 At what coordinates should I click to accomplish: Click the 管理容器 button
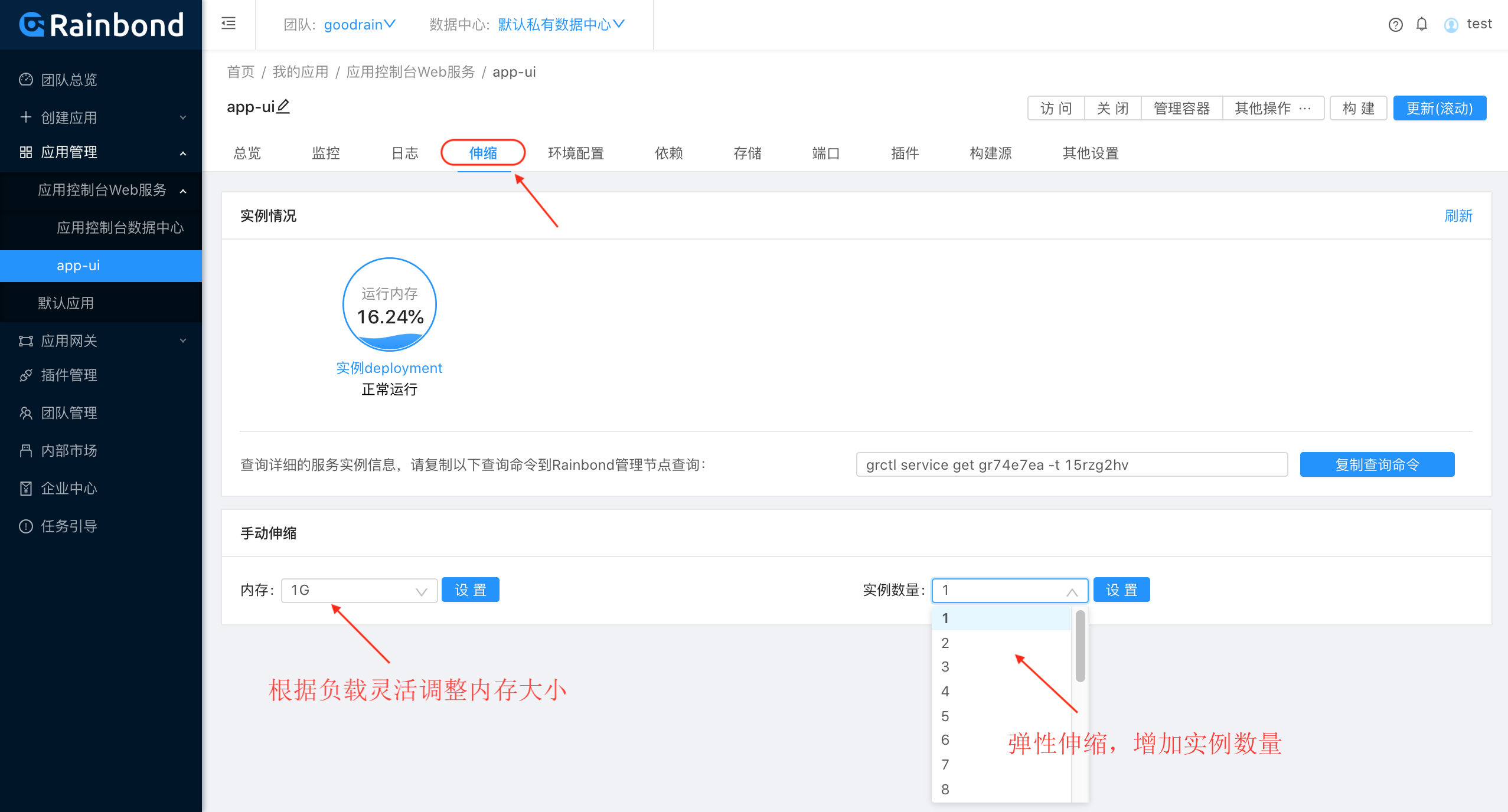pyautogui.click(x=1181, y=109)
